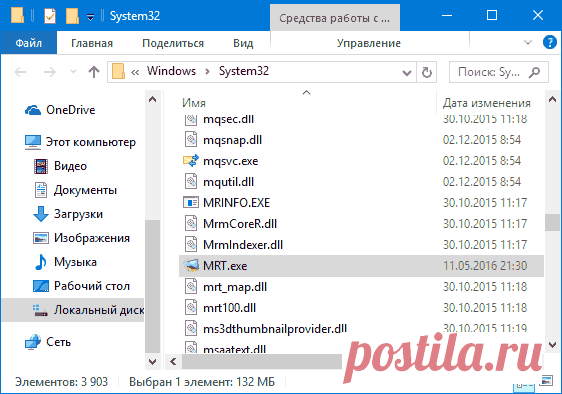Click the folder icon in address bar
This screenshot has width=562, height=394.
(x=118, y=71)
